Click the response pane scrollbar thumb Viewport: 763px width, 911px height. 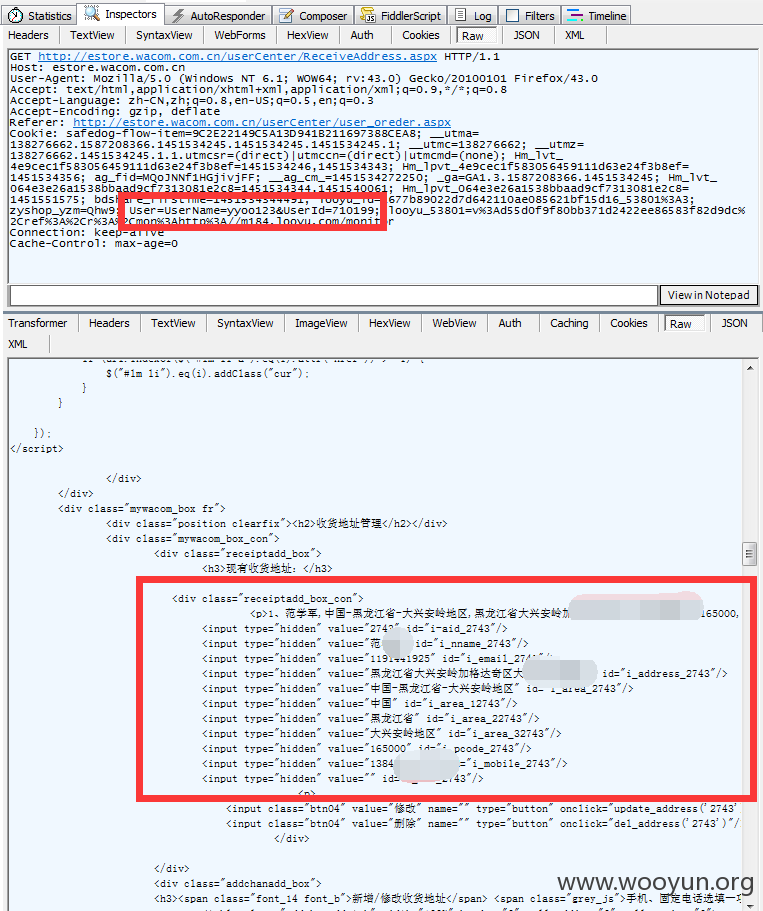[x=750, y=554]
